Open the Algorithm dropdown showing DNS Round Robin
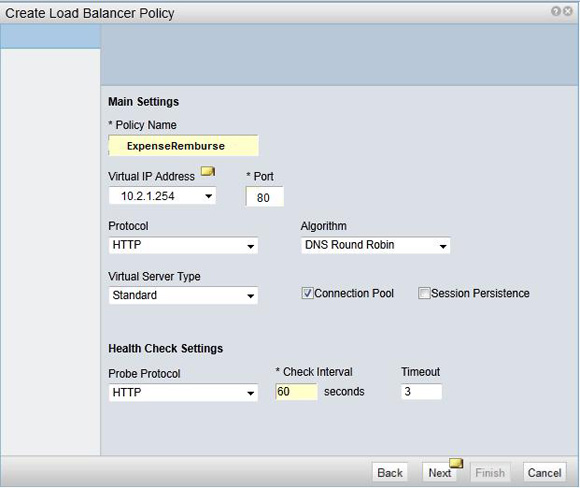Image resolution: width=580 pixels, height=488 pixels. tap(375, 245)
